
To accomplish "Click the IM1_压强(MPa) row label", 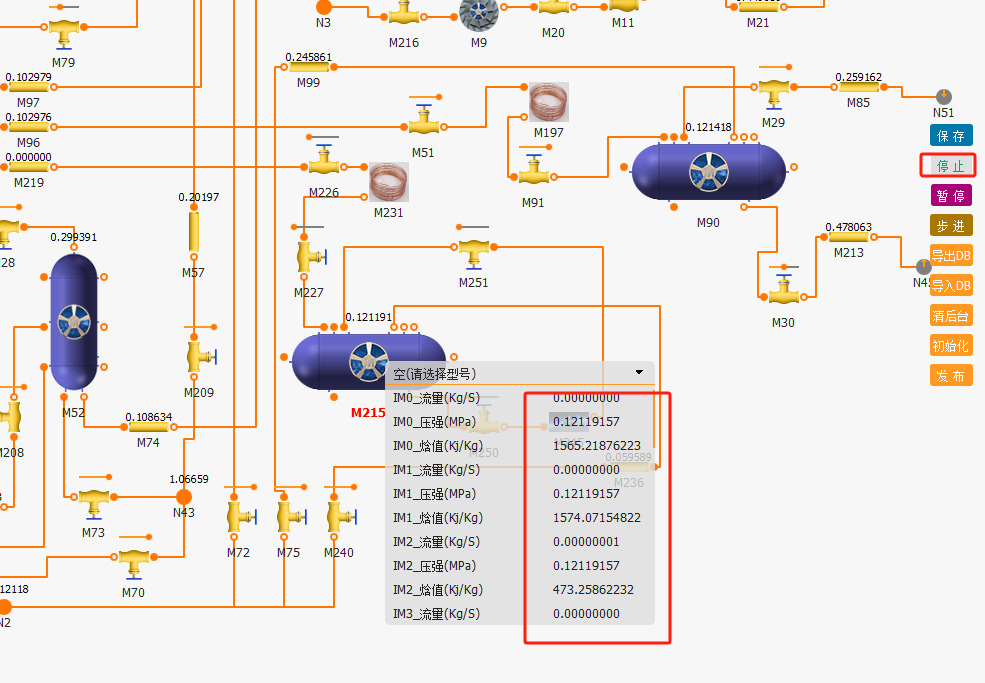I will coord(435,494).
